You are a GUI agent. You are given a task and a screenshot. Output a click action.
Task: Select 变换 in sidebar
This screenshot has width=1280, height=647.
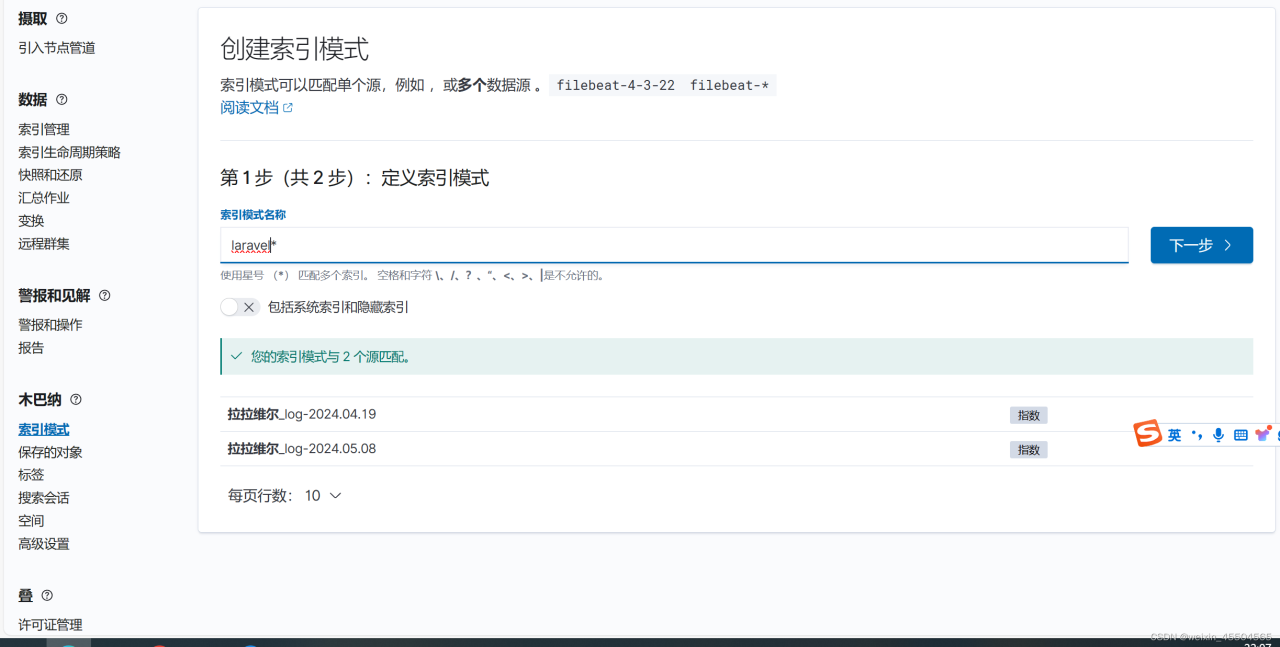pyautogui.click(x=31, y=221)
